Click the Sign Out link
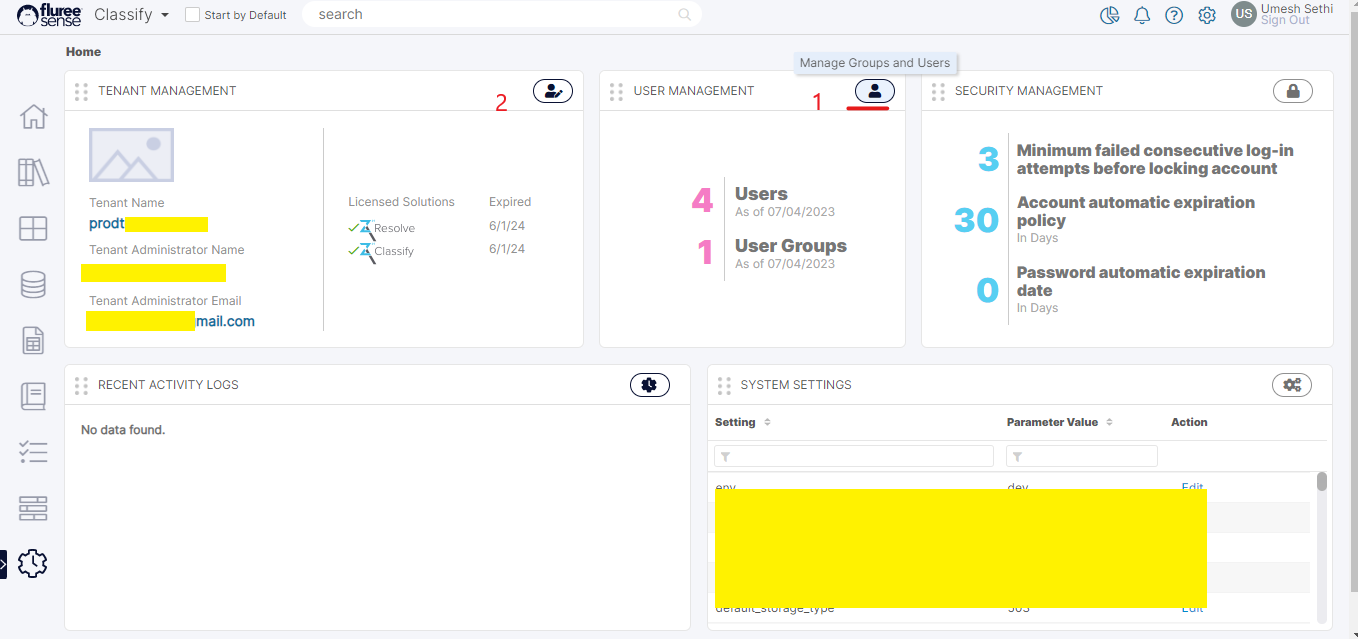 coord(1284,21)
